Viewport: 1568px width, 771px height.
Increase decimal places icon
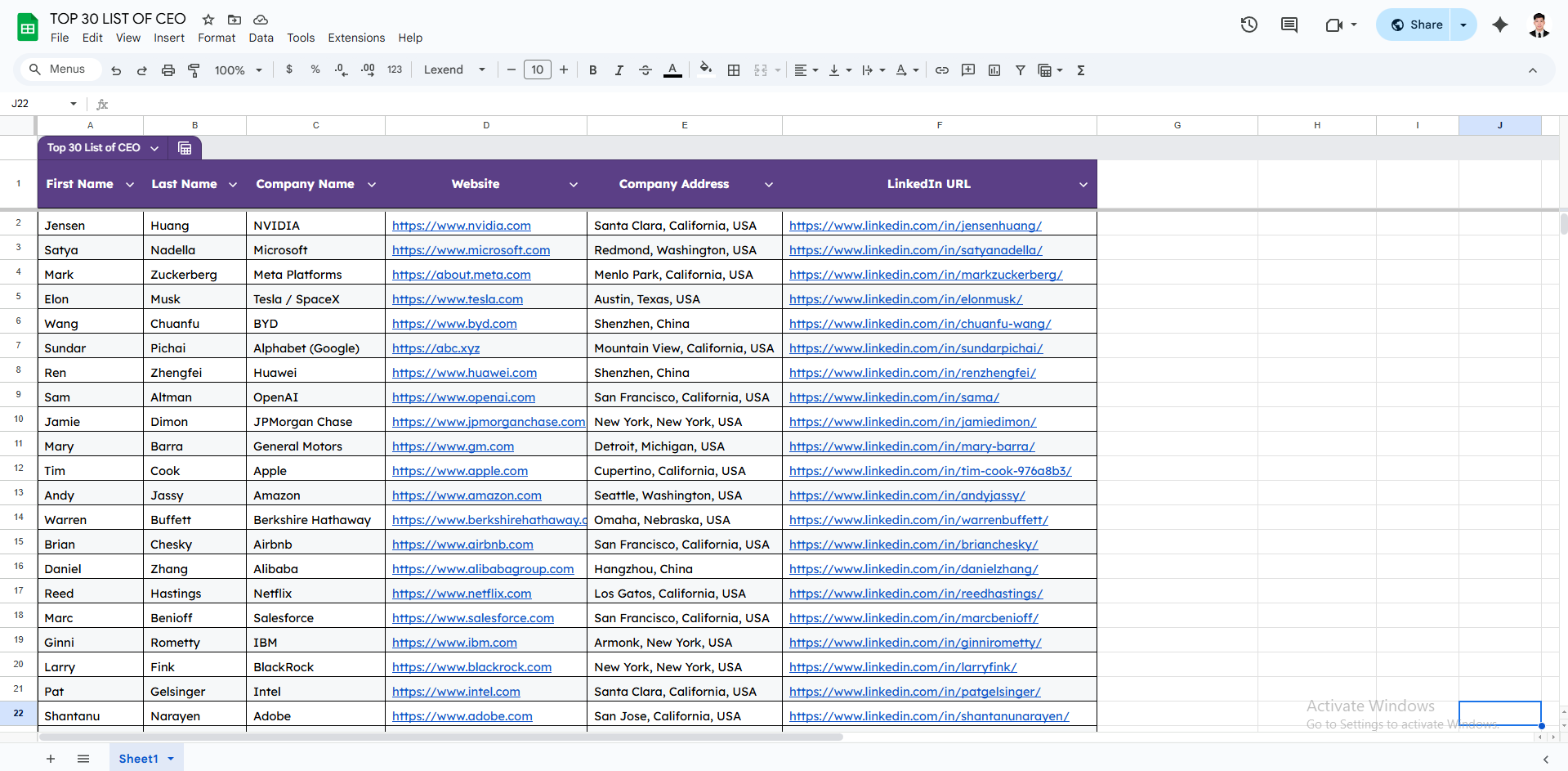368,69
